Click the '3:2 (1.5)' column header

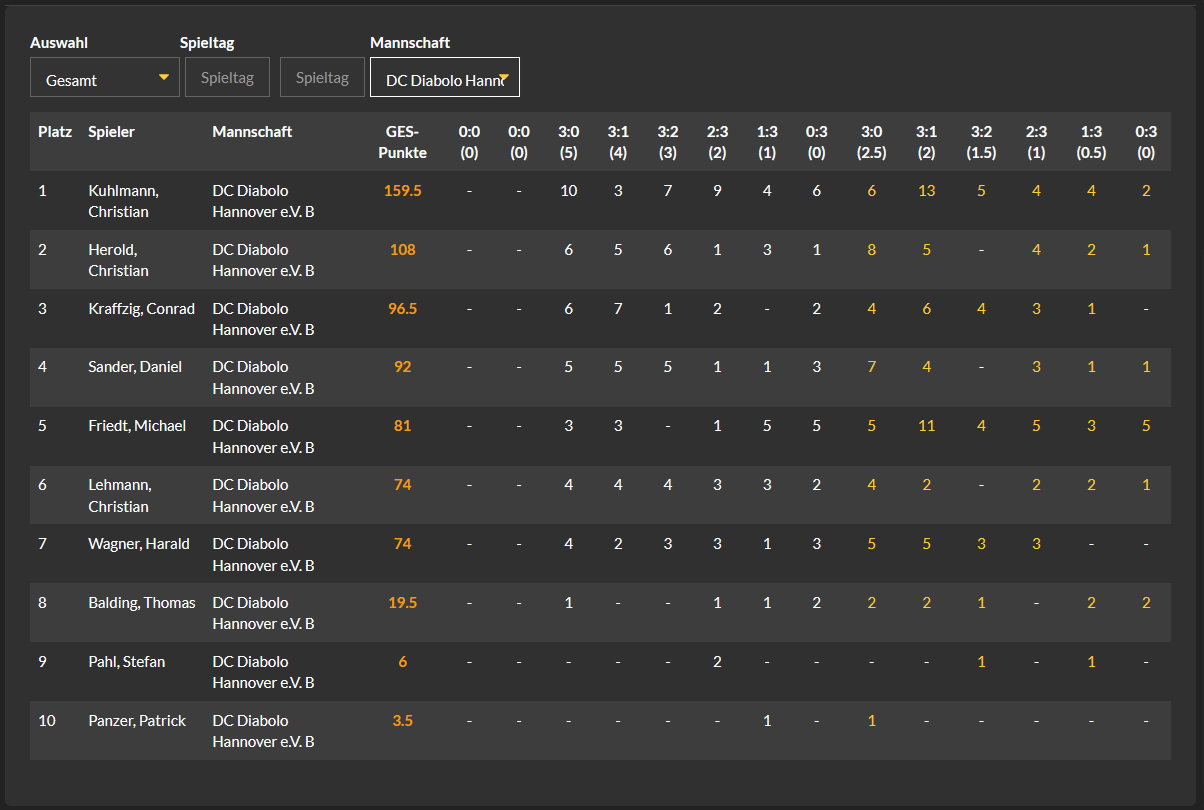click(981, 142)
